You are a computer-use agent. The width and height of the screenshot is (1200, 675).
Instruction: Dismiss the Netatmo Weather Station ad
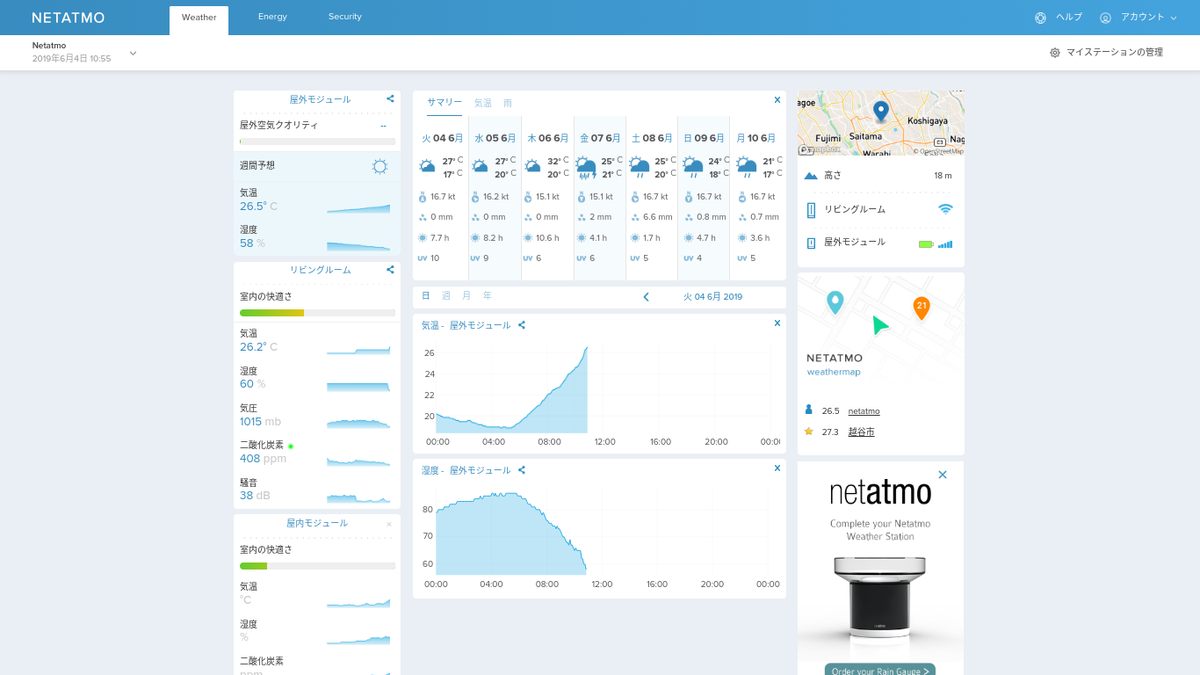[942, 475]
